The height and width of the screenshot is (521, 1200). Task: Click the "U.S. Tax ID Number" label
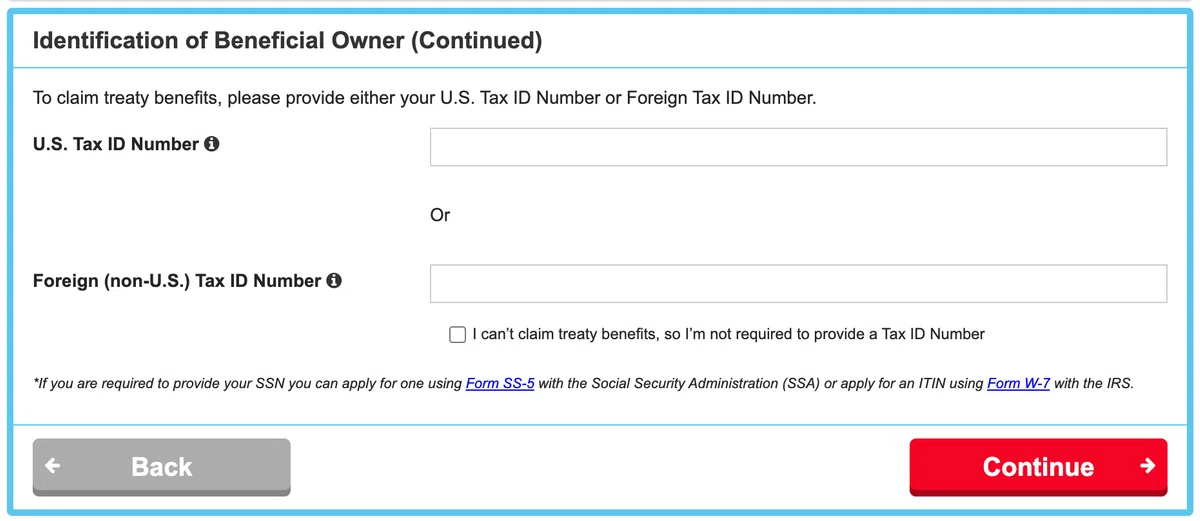pos(116,144)
